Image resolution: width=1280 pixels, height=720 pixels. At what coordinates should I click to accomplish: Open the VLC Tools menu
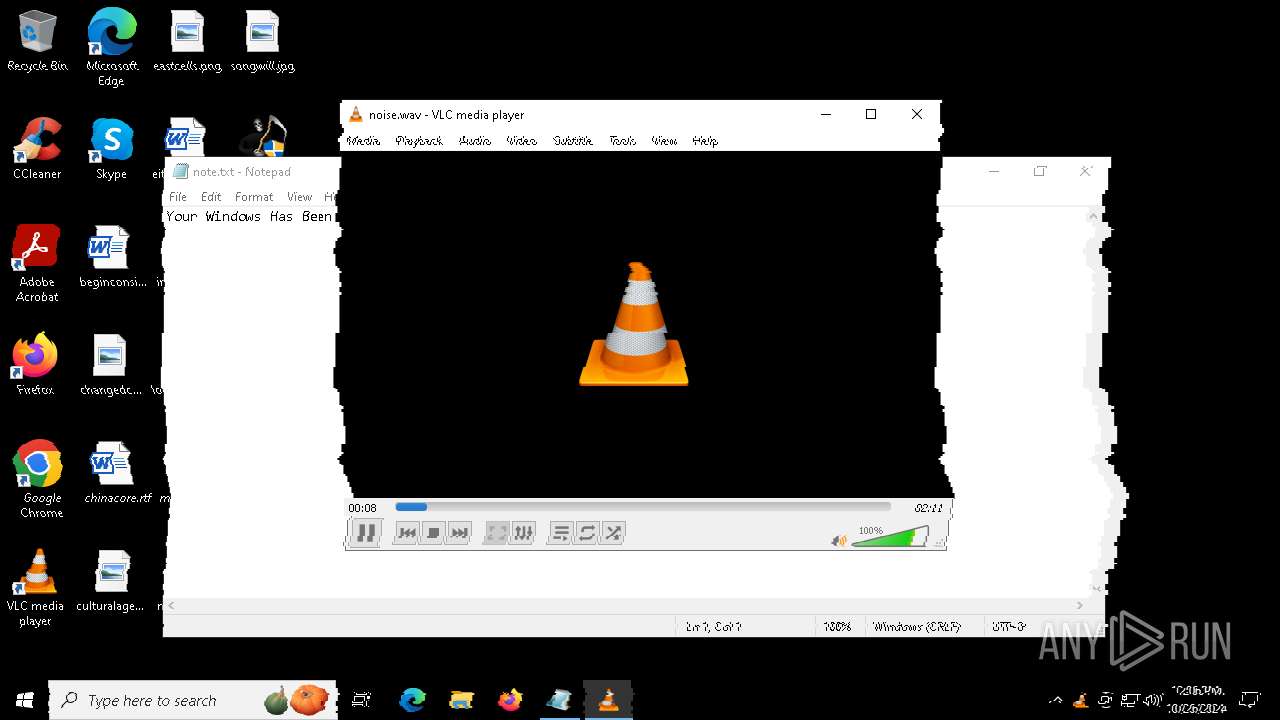click(622, 141)
